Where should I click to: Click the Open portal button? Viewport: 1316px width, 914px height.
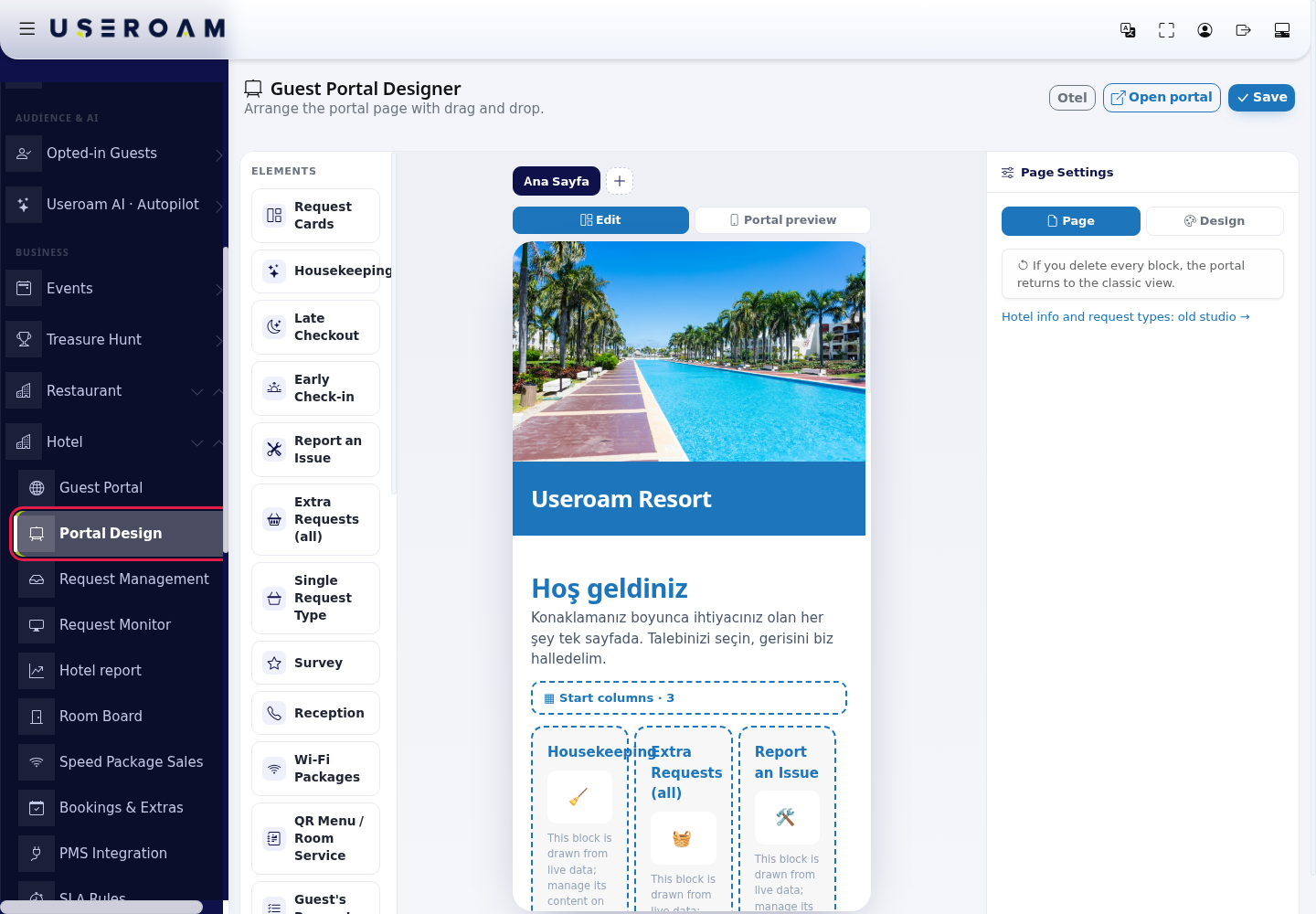1162,98
